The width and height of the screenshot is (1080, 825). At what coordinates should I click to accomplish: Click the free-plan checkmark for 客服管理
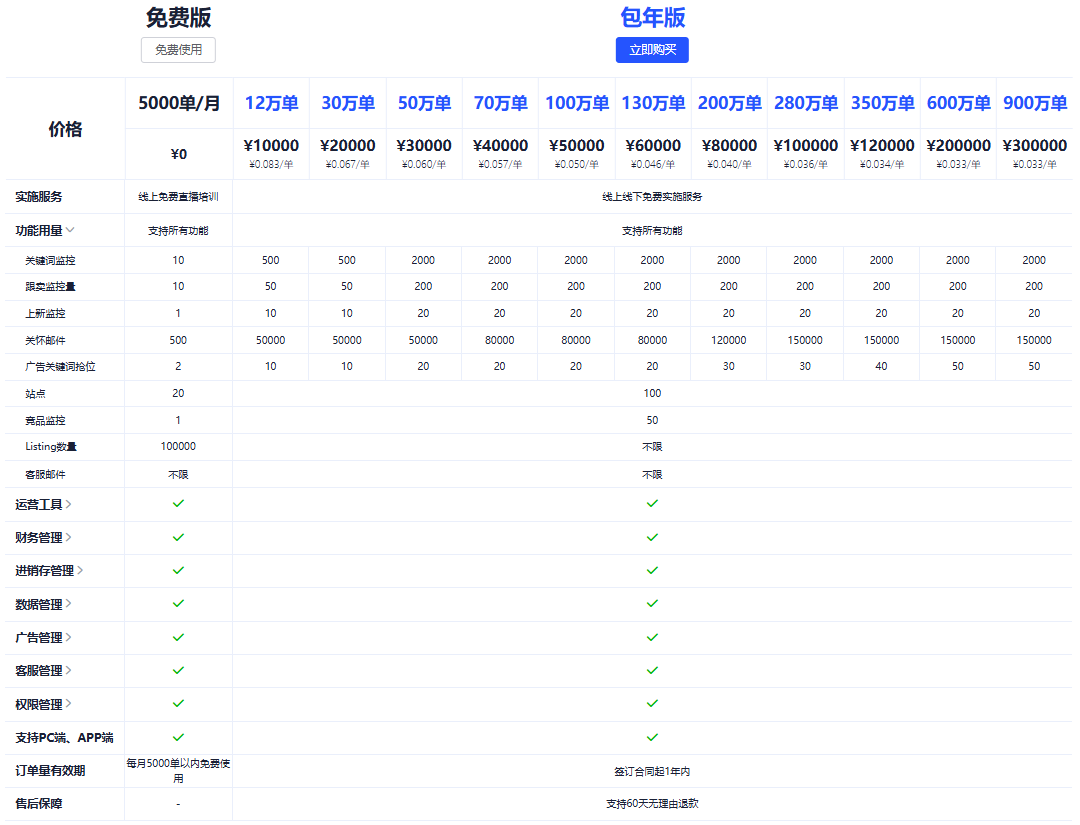click(178, 670)
